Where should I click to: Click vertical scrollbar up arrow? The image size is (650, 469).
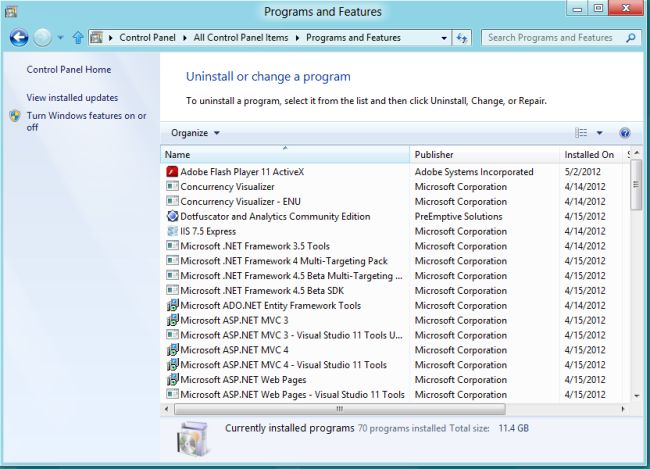[x=637, y=153]
